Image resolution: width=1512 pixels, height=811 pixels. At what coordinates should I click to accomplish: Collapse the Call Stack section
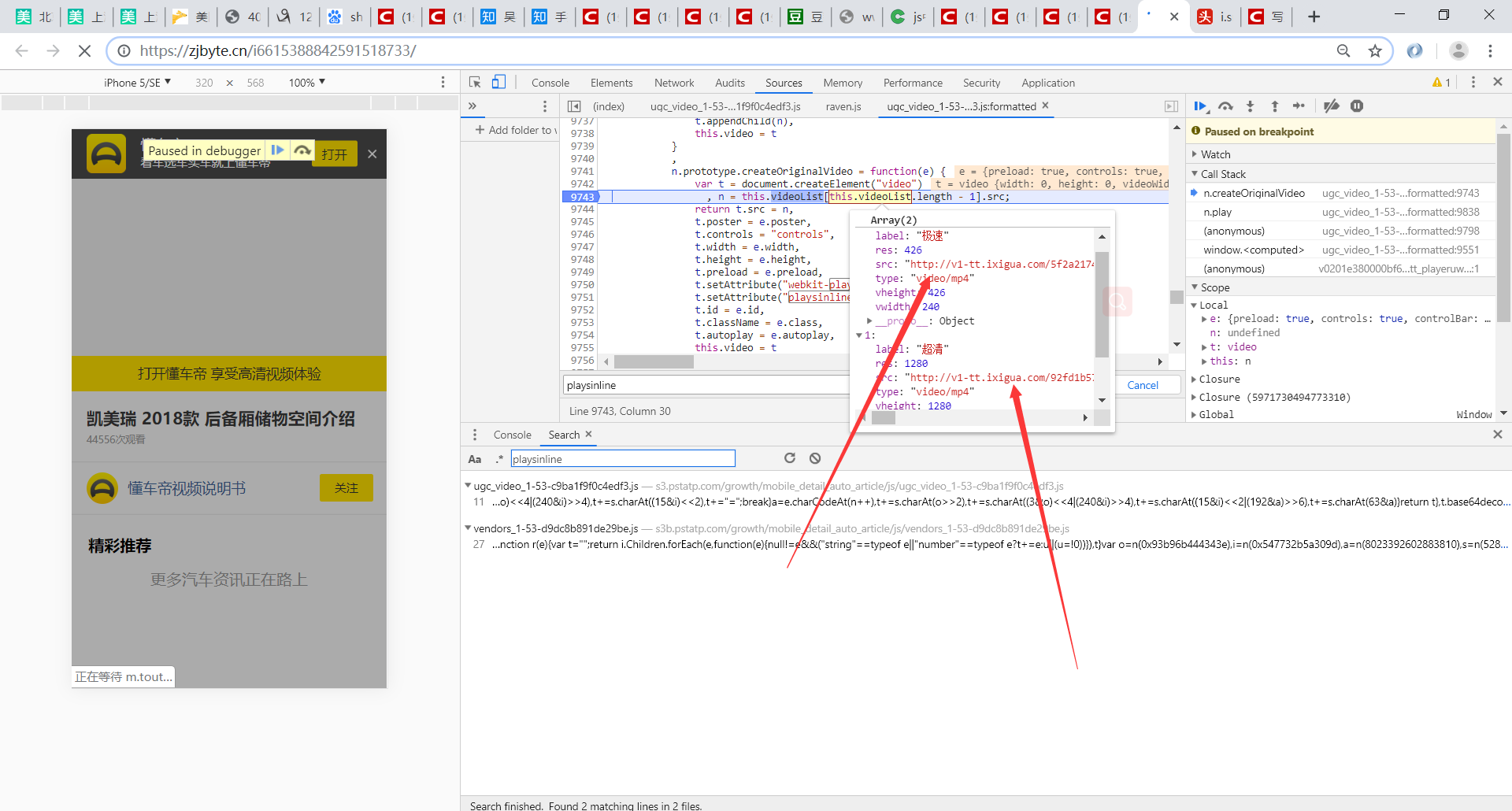point(1223,174)
